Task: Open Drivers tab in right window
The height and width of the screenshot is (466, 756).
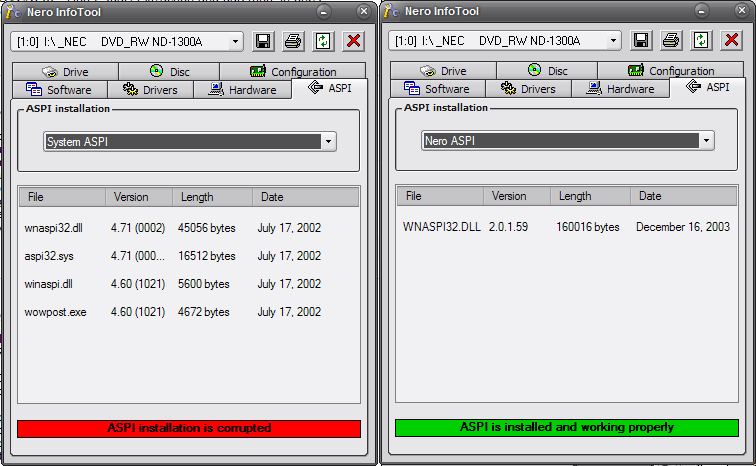Action: (x=528, y=89)
